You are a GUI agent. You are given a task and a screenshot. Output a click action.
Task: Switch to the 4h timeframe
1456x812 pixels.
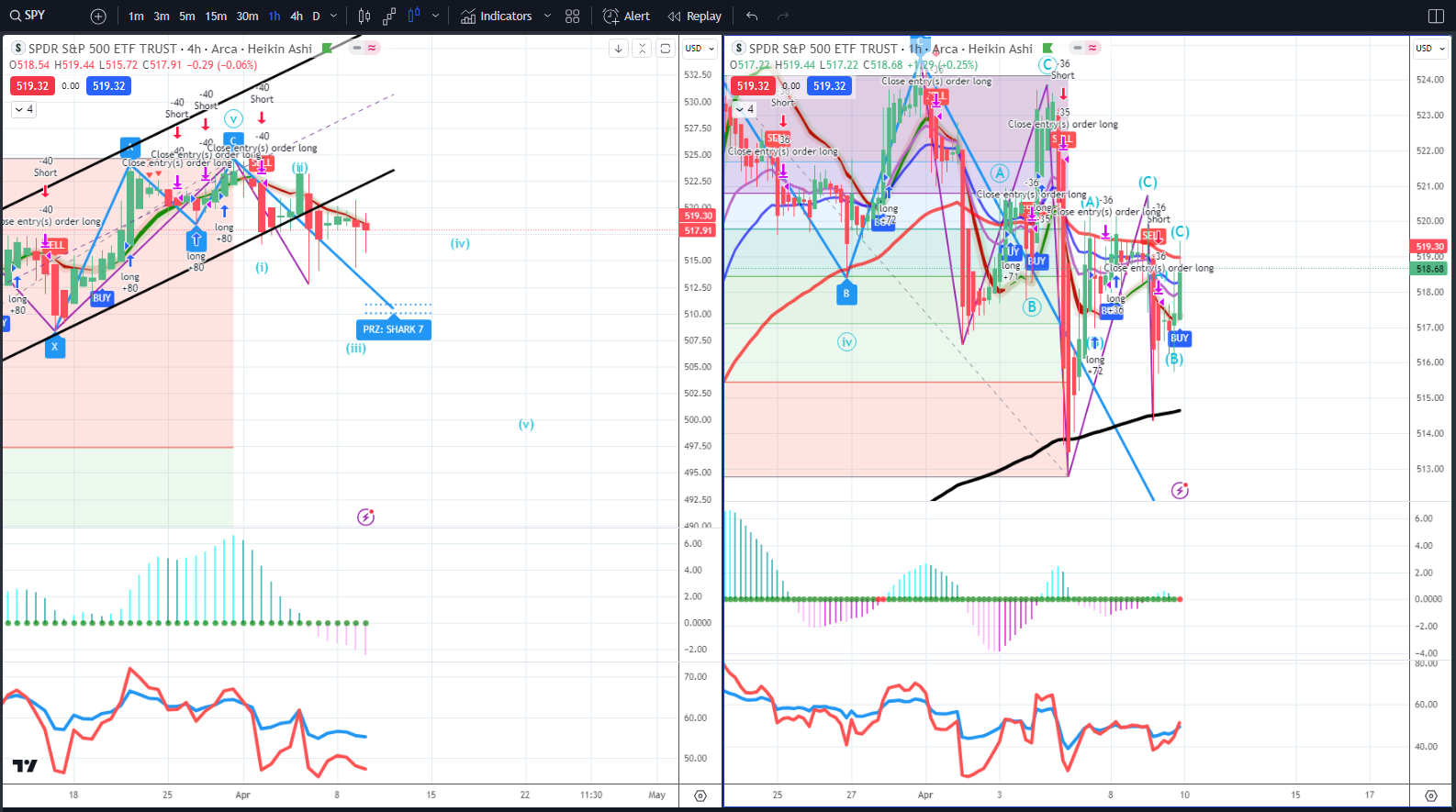(x=297, y=17)
